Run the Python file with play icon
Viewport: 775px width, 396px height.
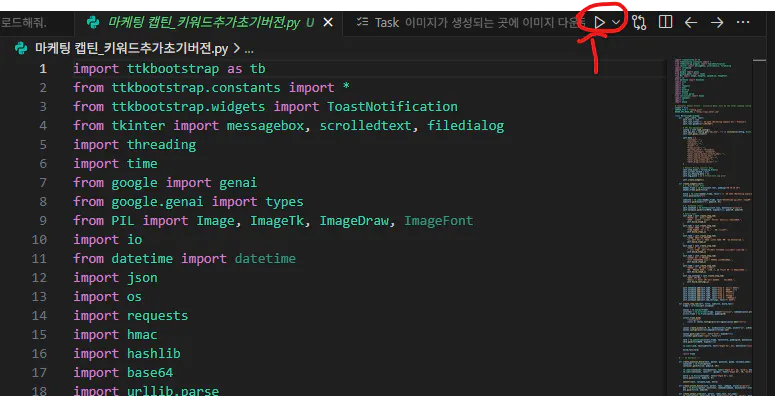tap(600, 22)
